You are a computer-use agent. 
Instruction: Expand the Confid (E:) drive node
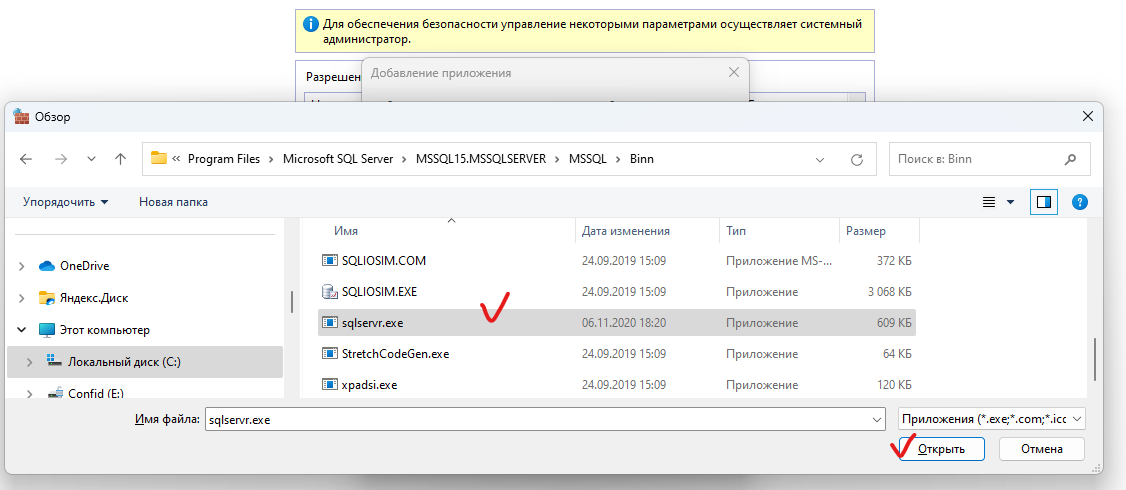pos(29,393)
